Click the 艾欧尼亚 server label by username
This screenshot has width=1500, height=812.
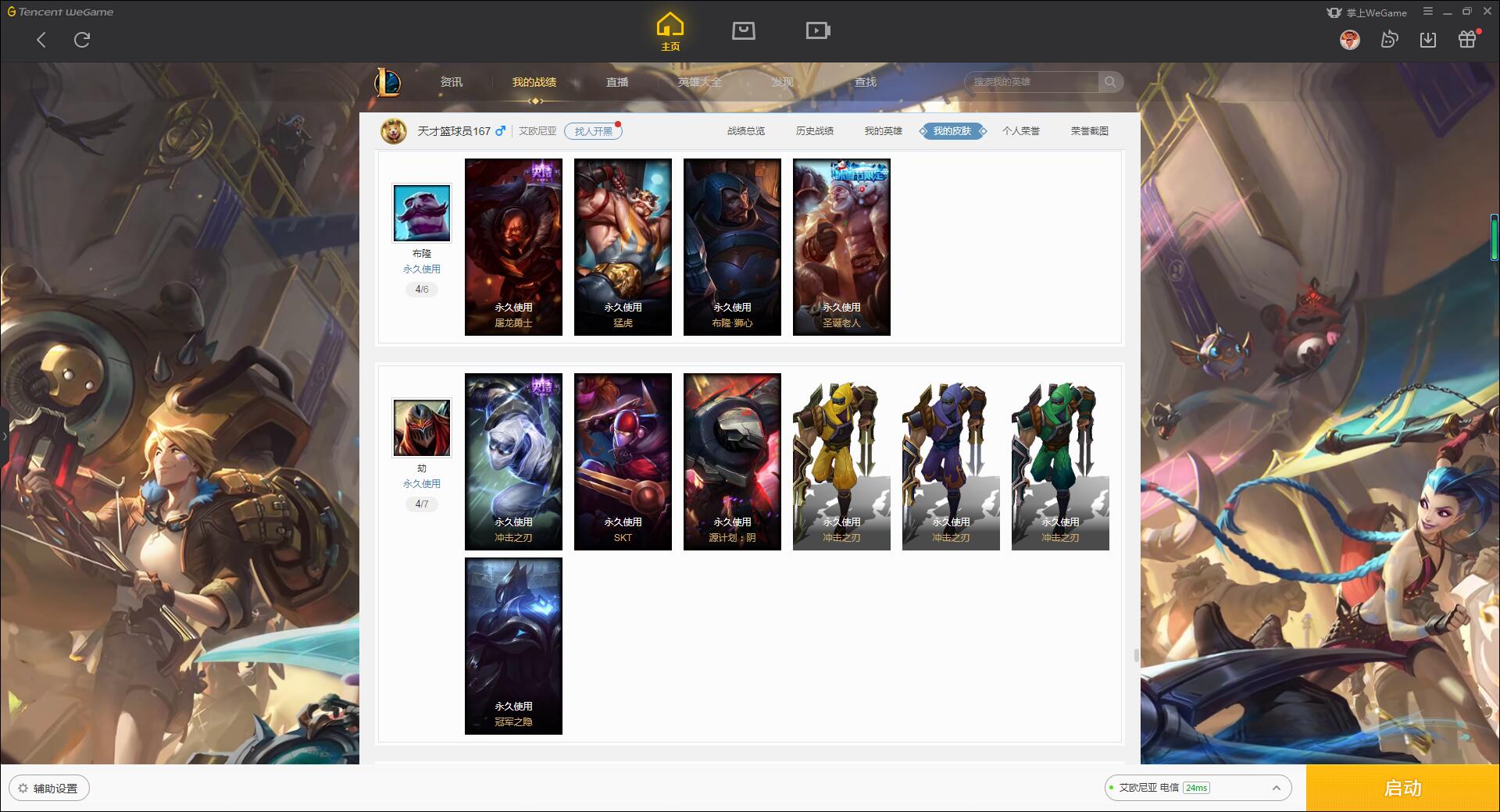pos(537,131)
